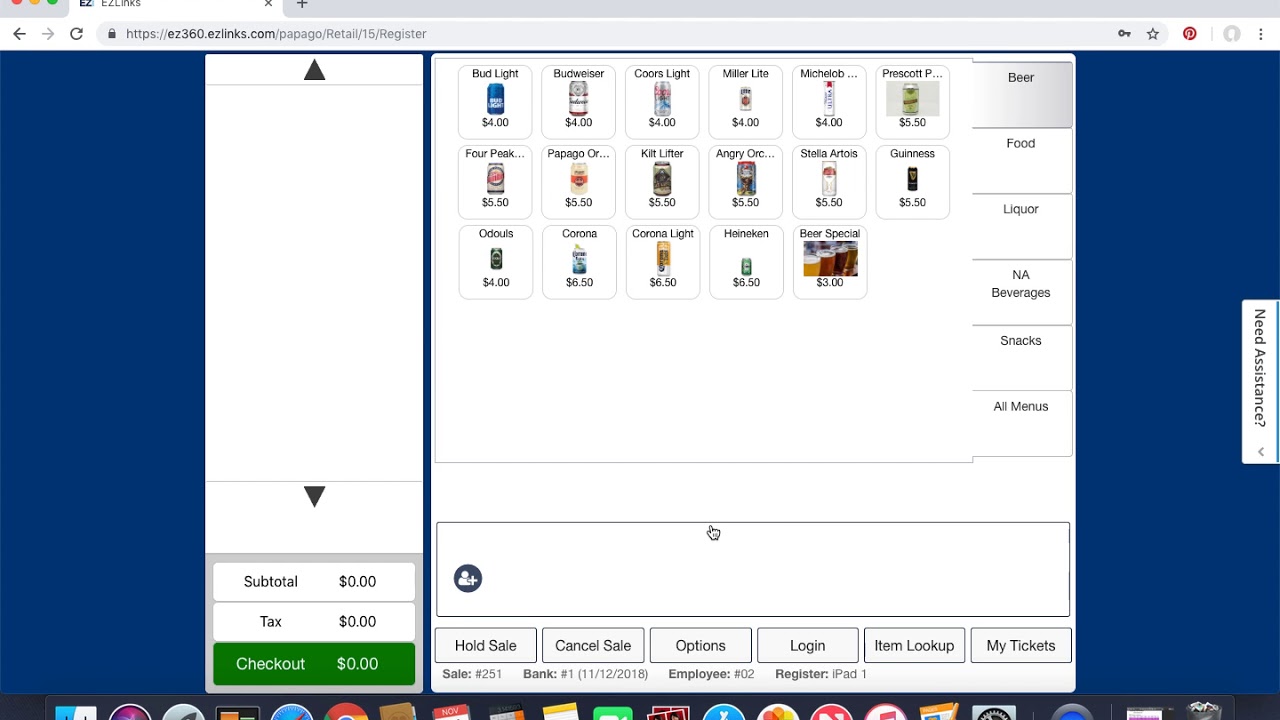Click the down arrow under the ticket list

(314, 496)
